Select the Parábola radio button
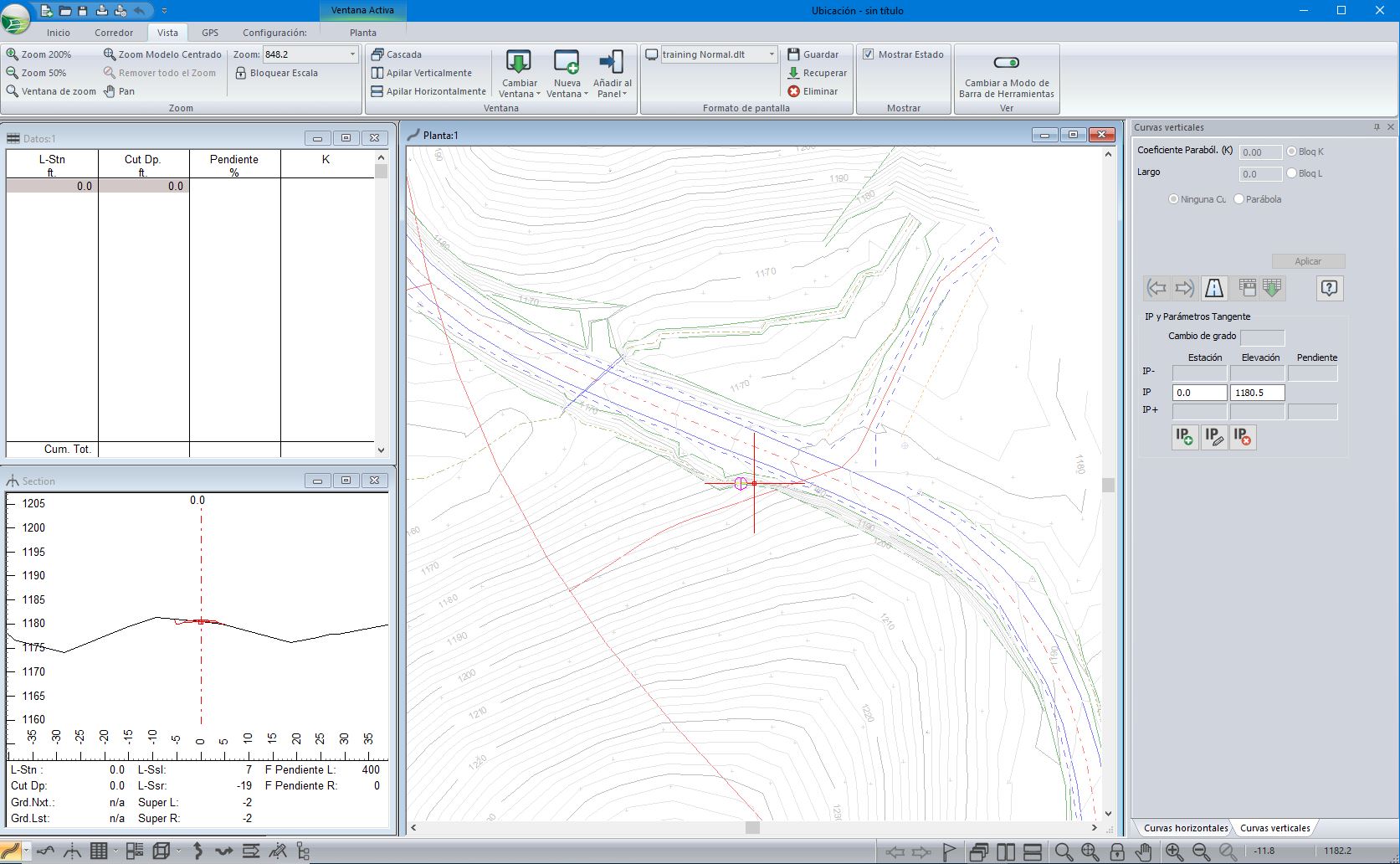Viewport: 1400px width, 864px height. click(1239, 199)
